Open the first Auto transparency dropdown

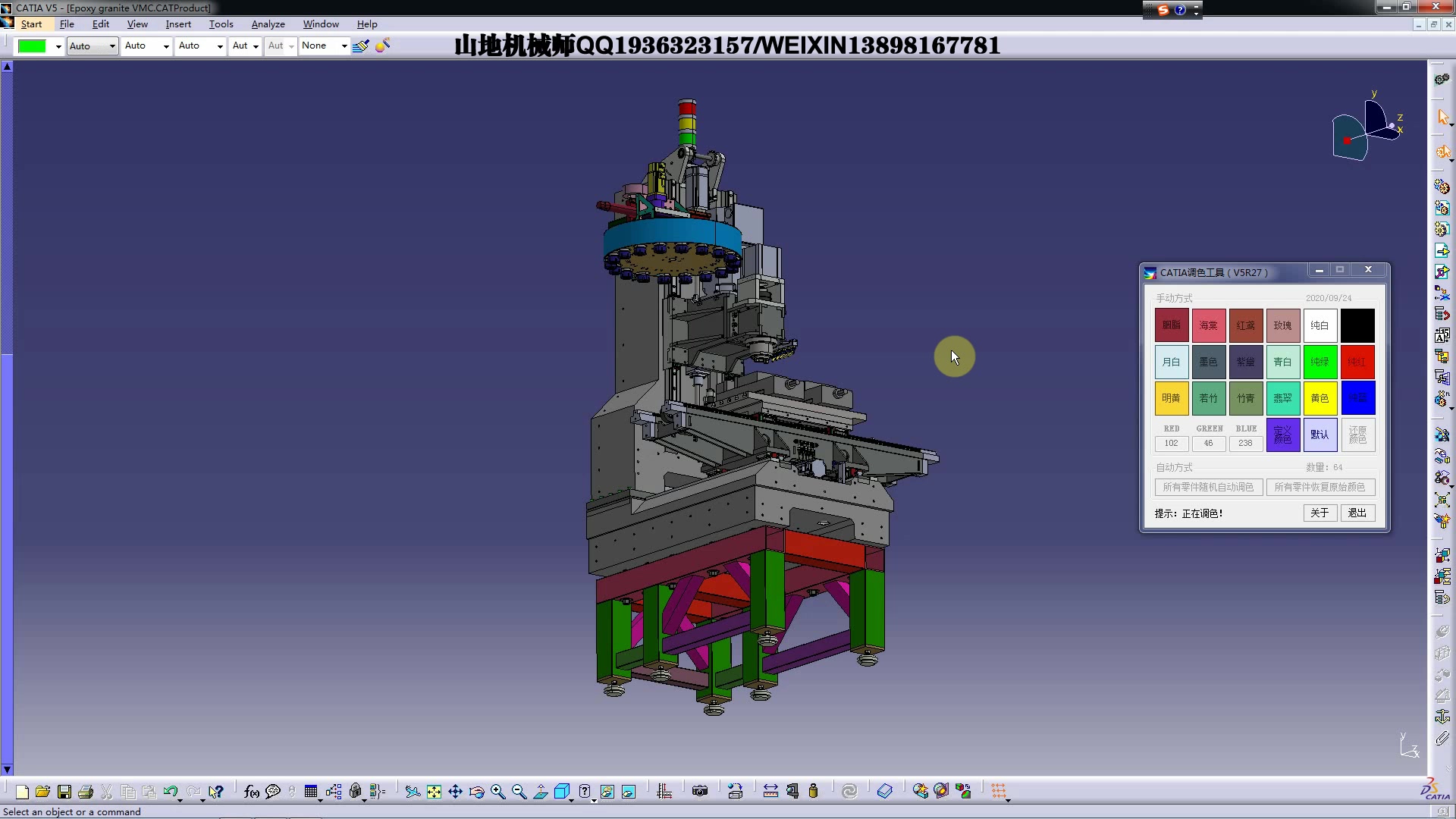[x=112, y=46]
